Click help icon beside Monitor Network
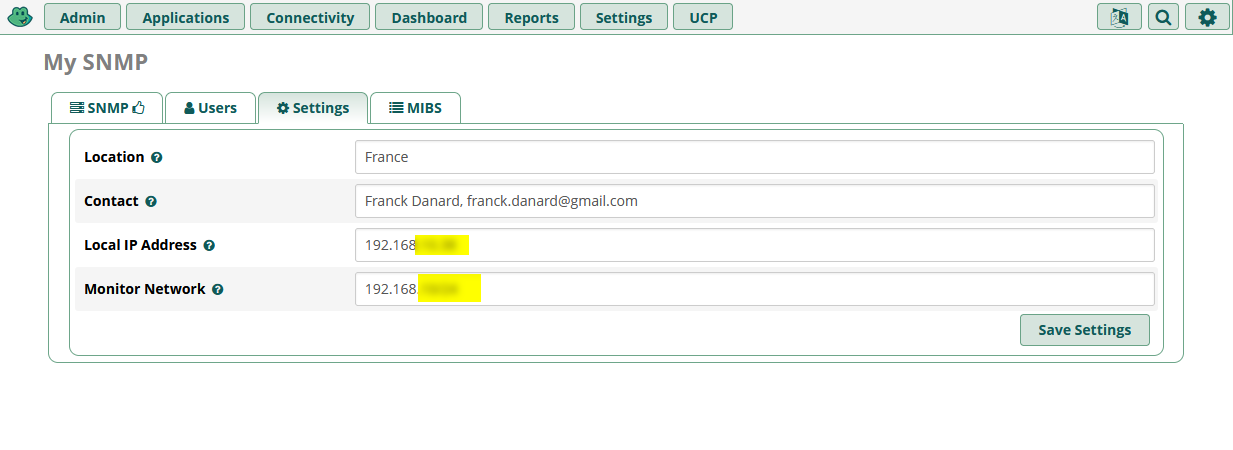The width and height of the screenshot is (1233, 450). point(218,290)
